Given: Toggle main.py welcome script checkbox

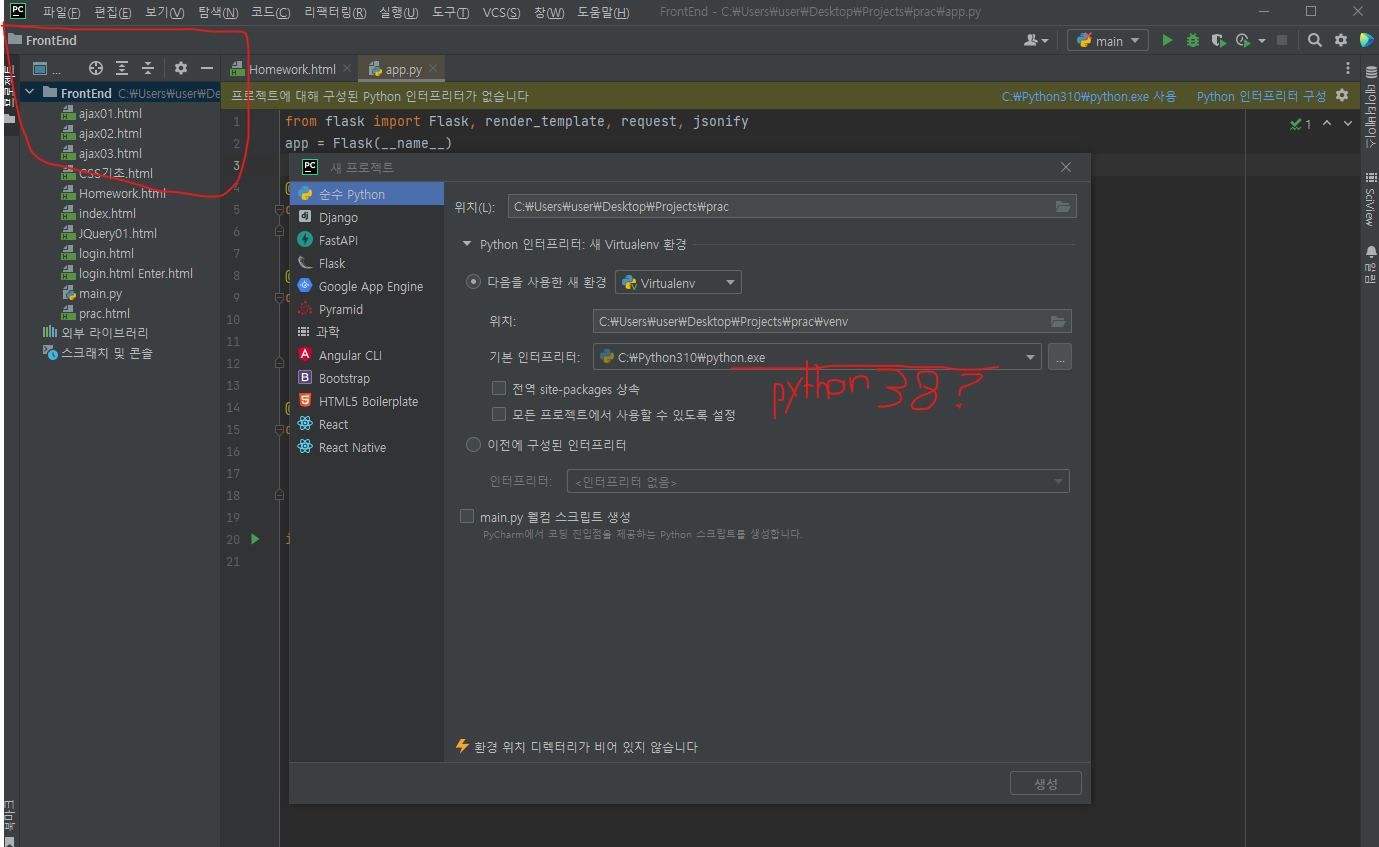Looking at the screenshot, I should coord(467,516).
